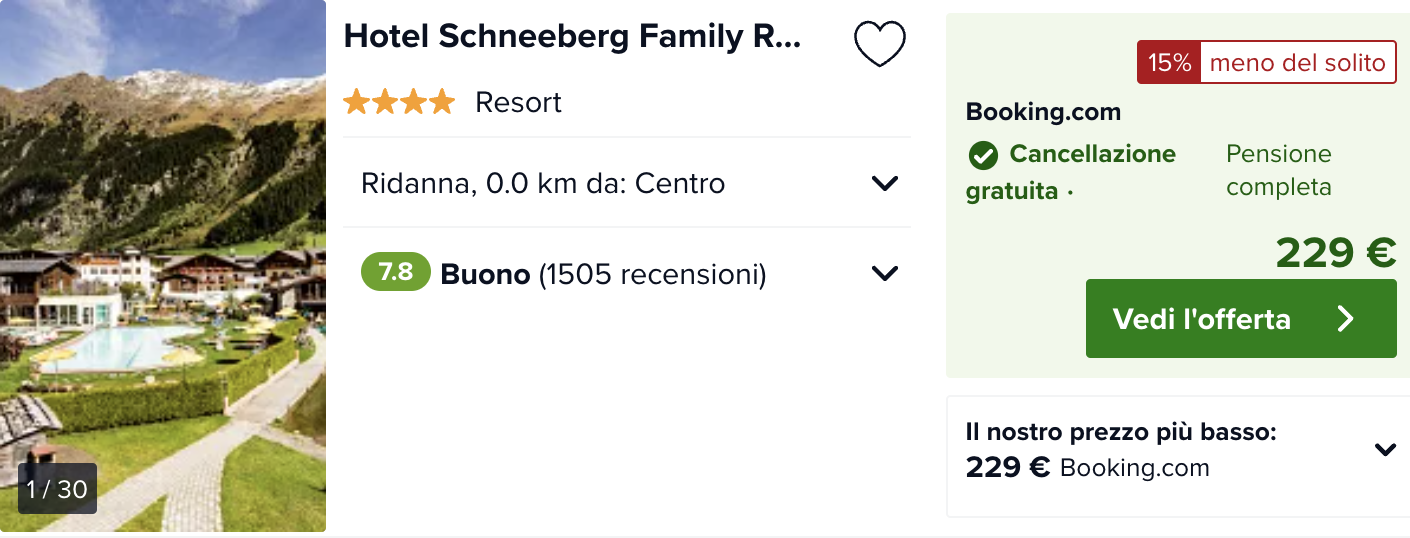Open the Hotel Schneeberg Family Resort title
Image resolution: width=1410 pixels, height=538 pixels.
tap(572, 36)
